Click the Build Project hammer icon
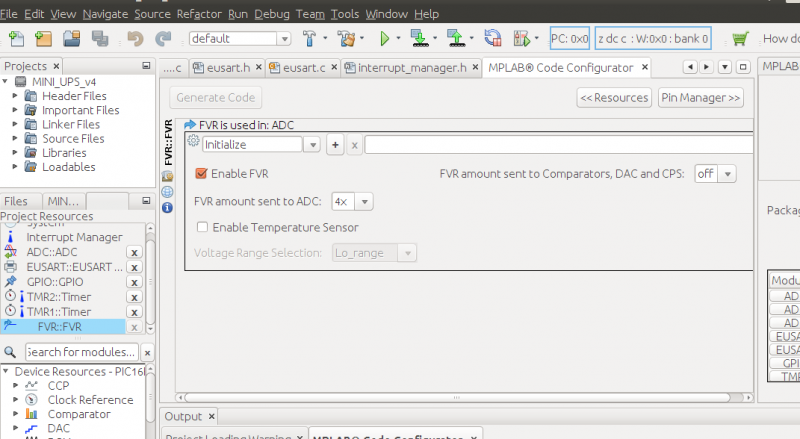Image resolution: width=800 pixels, height=439 pixels. 310,39
